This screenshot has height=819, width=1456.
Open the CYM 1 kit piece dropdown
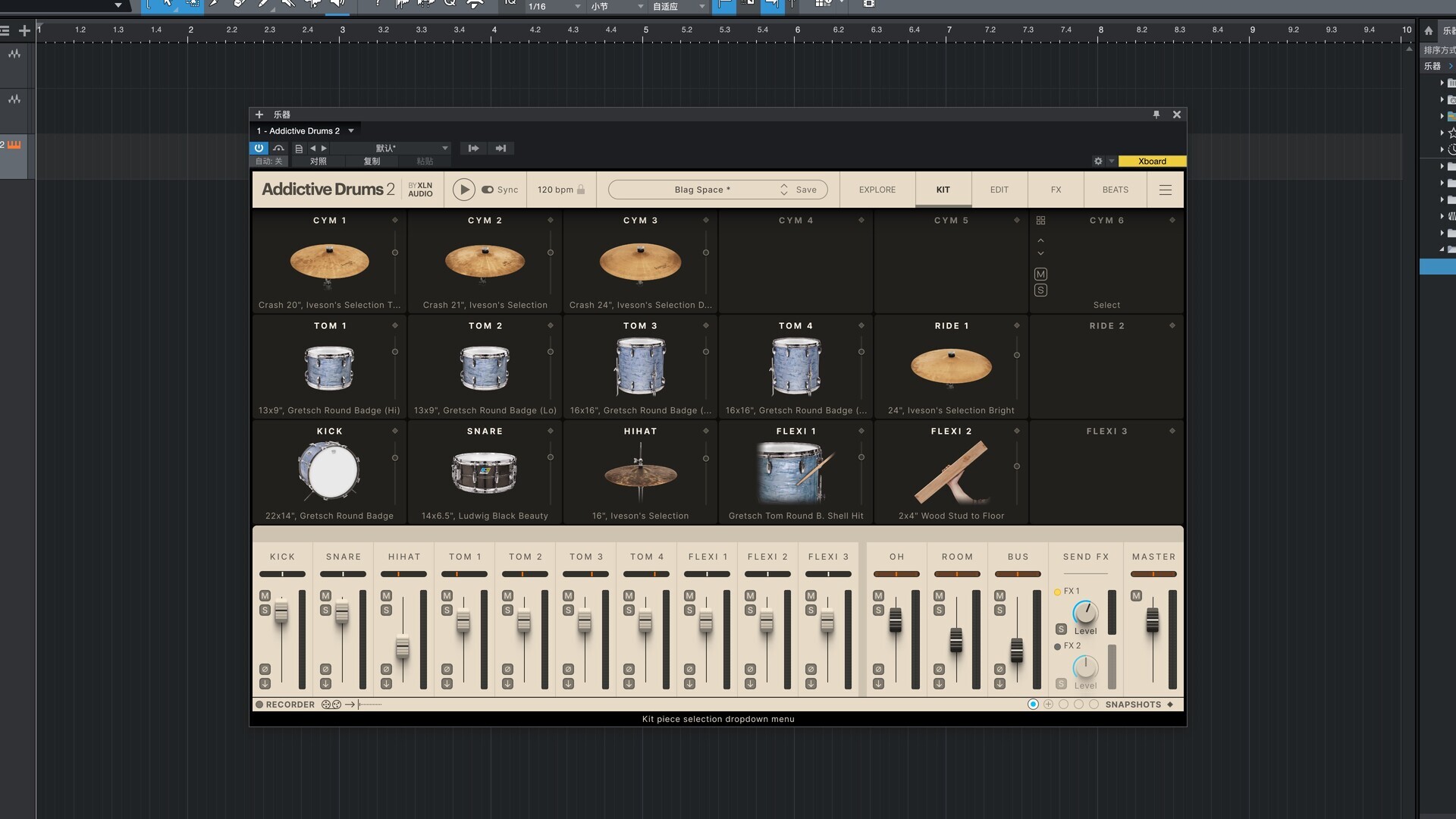click(395, 221)
